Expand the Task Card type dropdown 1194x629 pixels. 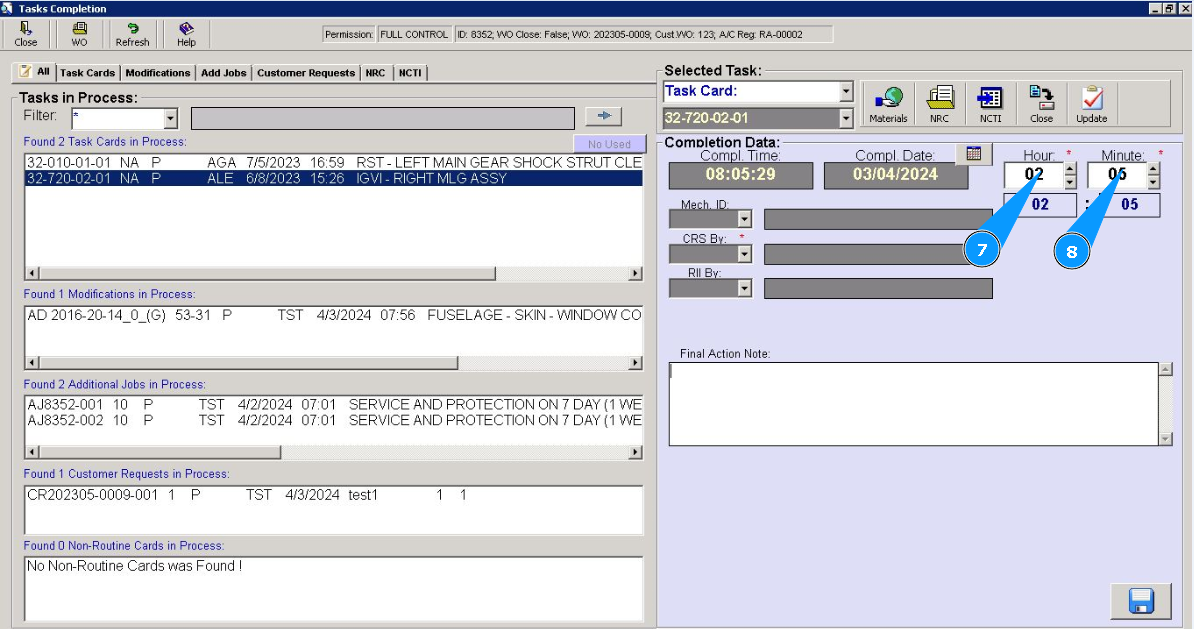846,91
